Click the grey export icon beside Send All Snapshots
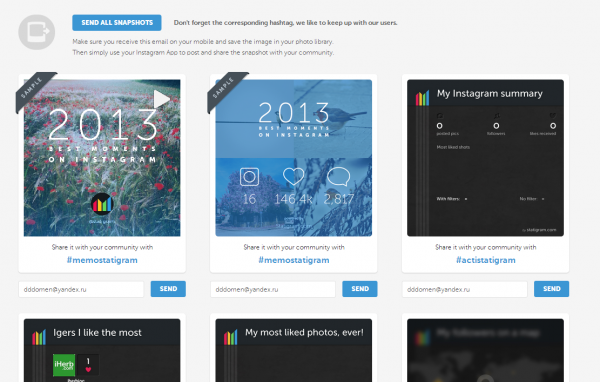 tap(37, 32)
